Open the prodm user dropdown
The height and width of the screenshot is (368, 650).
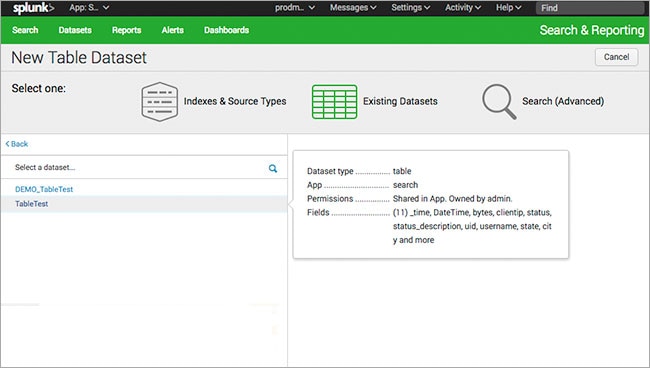pos(295,7)
